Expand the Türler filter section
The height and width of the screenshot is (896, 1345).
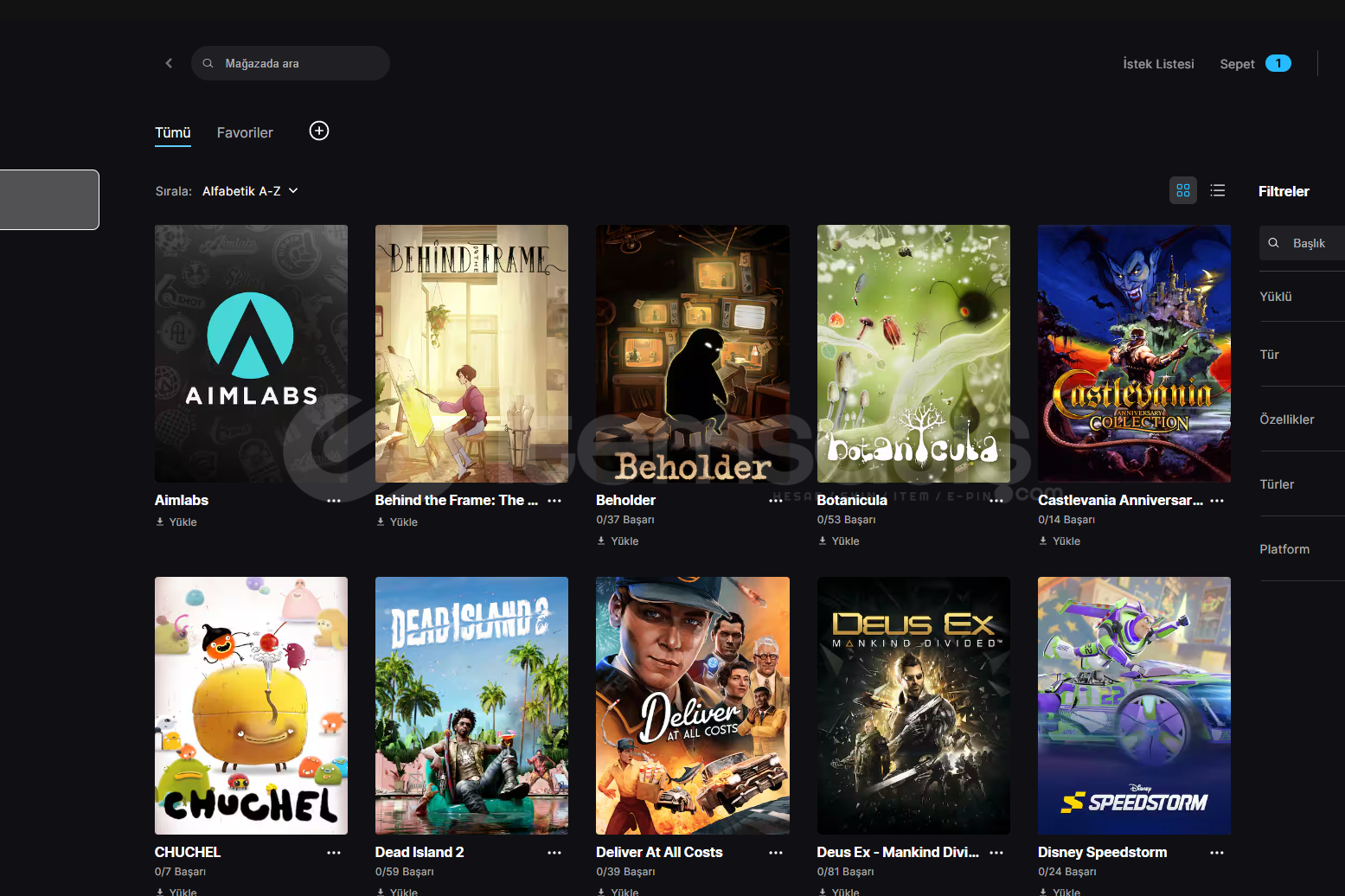click(x=1302, y=484)
